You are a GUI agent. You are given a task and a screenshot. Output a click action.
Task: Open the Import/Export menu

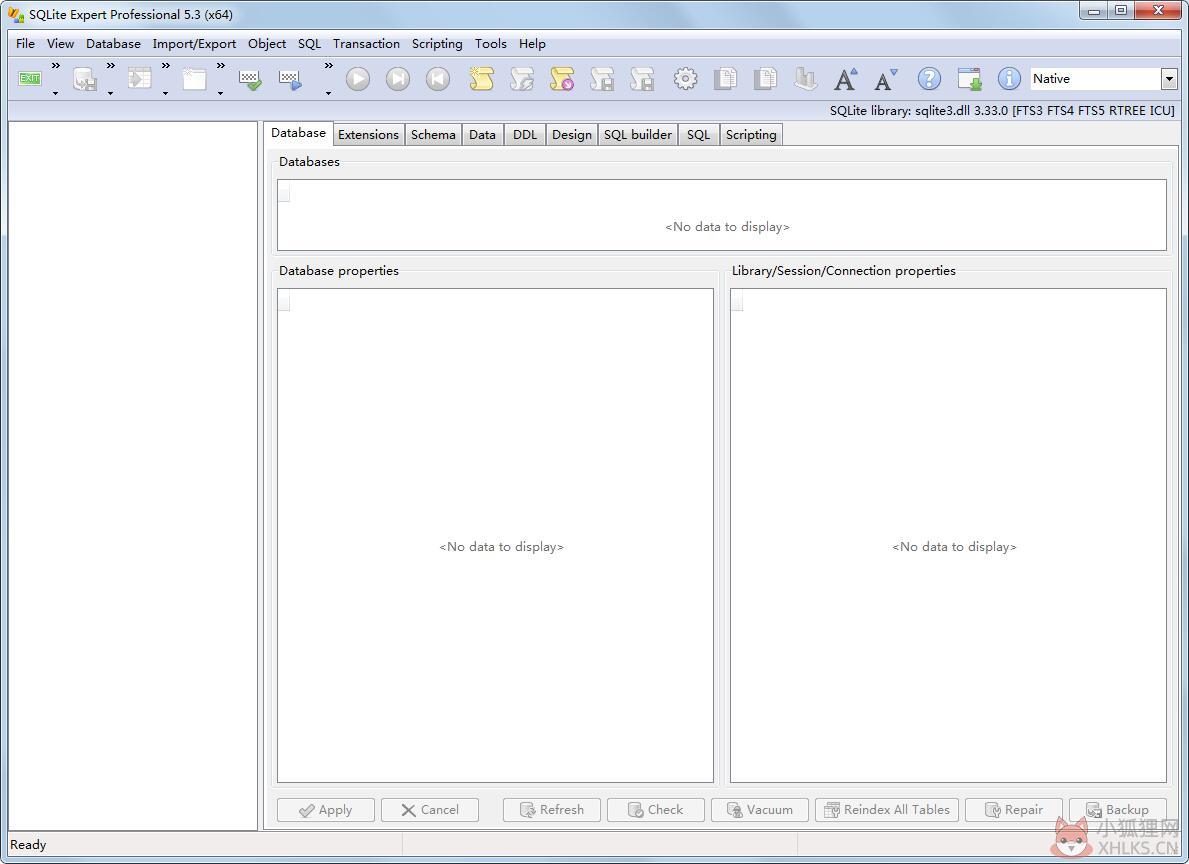(194, 44)
